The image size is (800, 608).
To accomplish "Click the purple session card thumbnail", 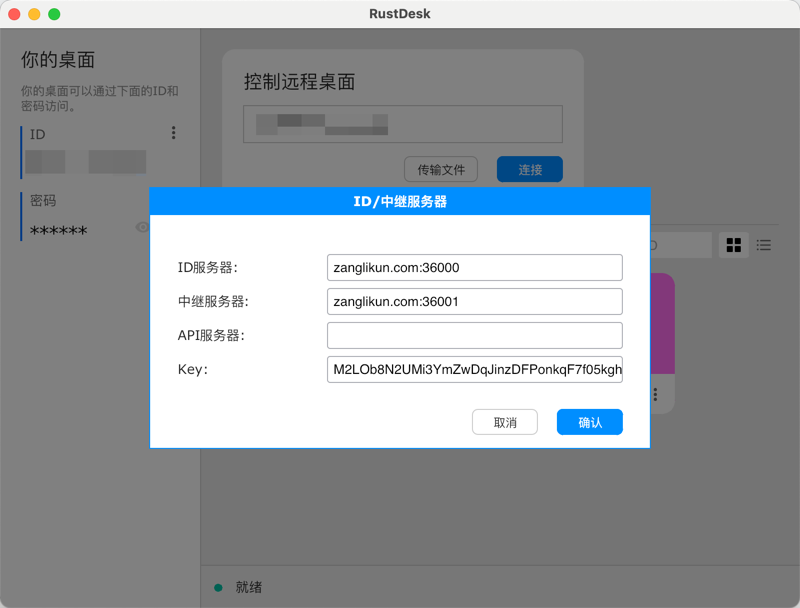I will point(662,320).
